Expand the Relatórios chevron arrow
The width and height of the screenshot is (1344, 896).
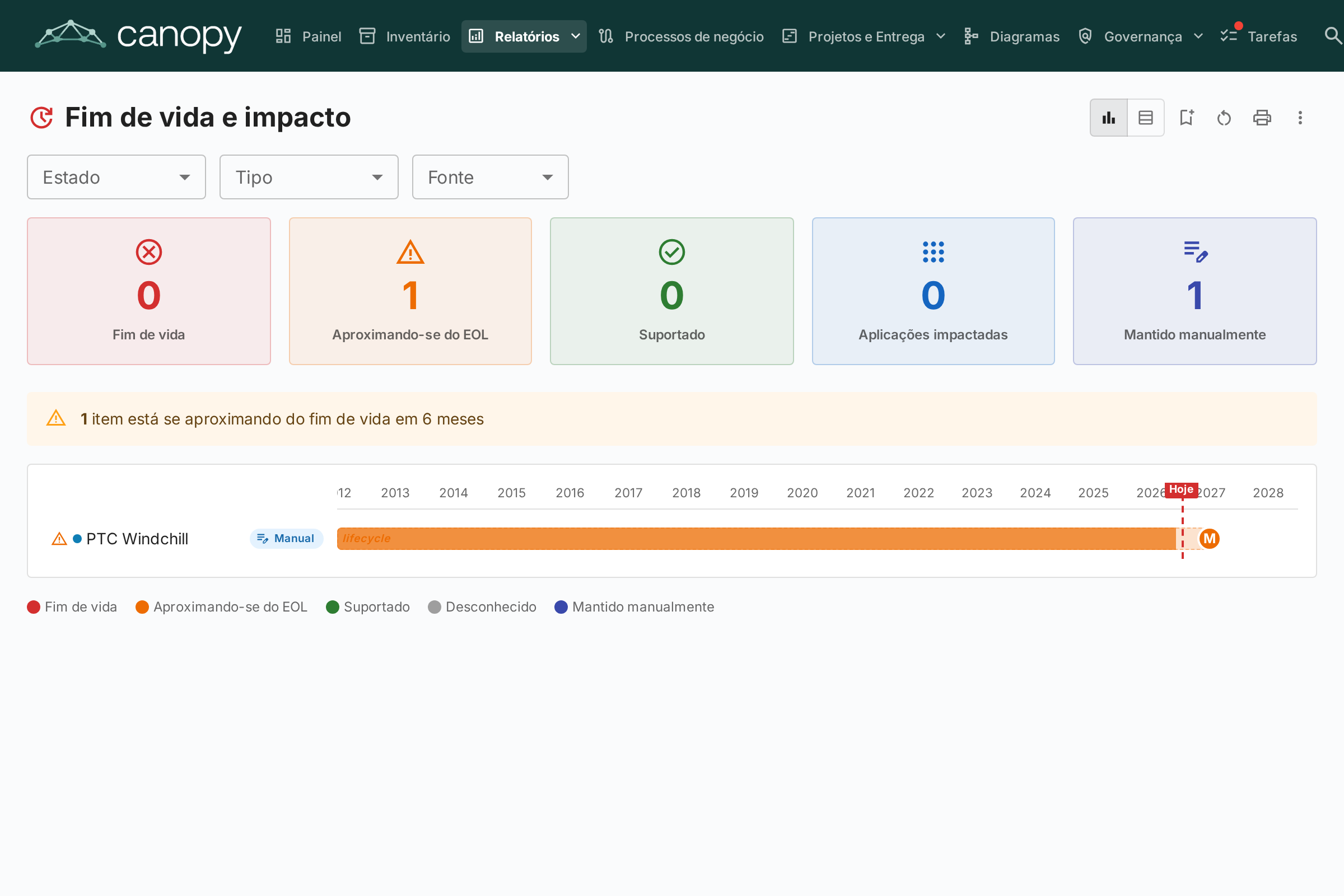point(576,36)
